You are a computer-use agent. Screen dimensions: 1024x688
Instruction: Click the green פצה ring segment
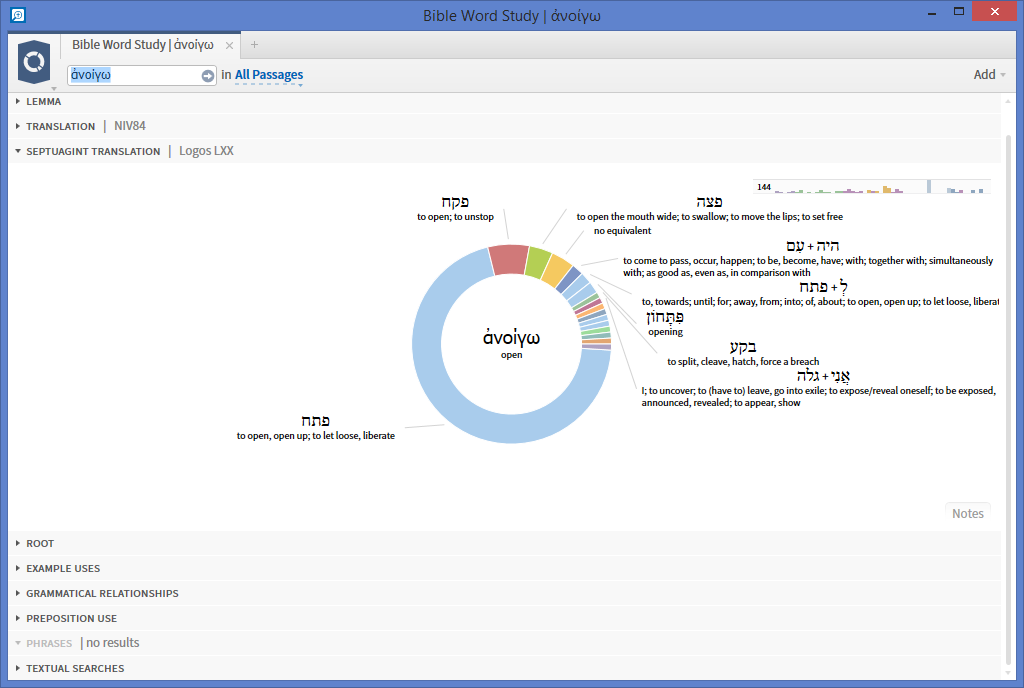click(x=538, y=263)
